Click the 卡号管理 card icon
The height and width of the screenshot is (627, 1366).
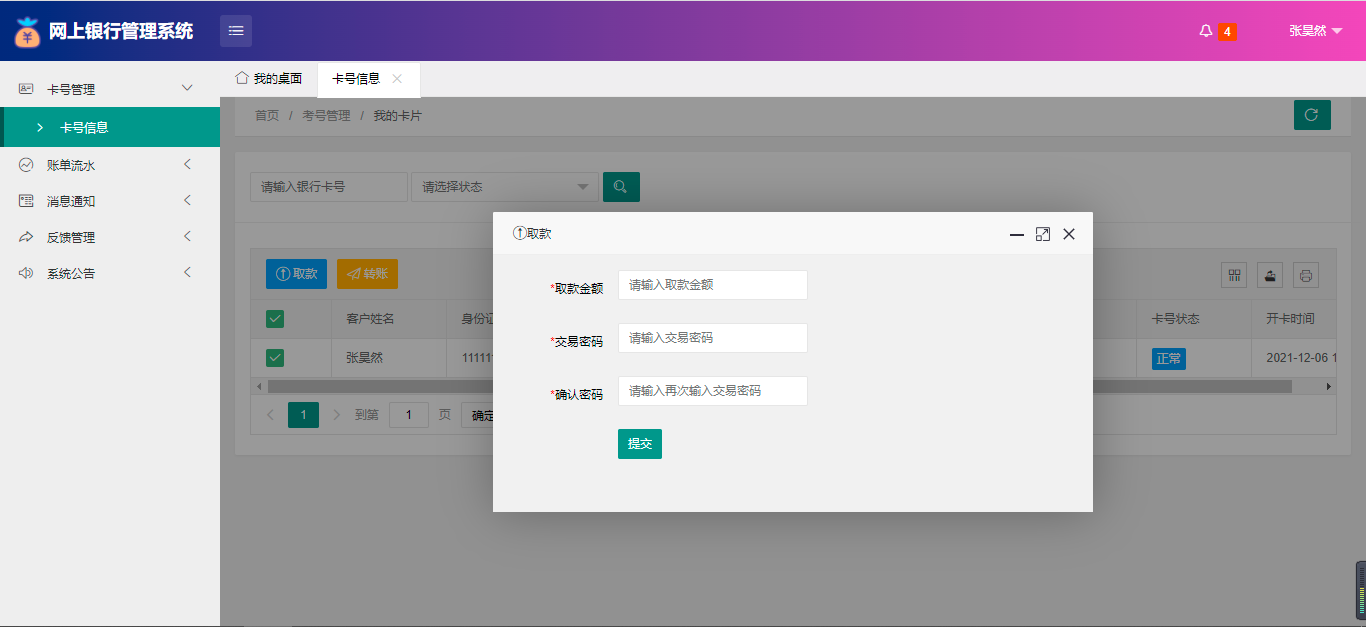[26, 89]
